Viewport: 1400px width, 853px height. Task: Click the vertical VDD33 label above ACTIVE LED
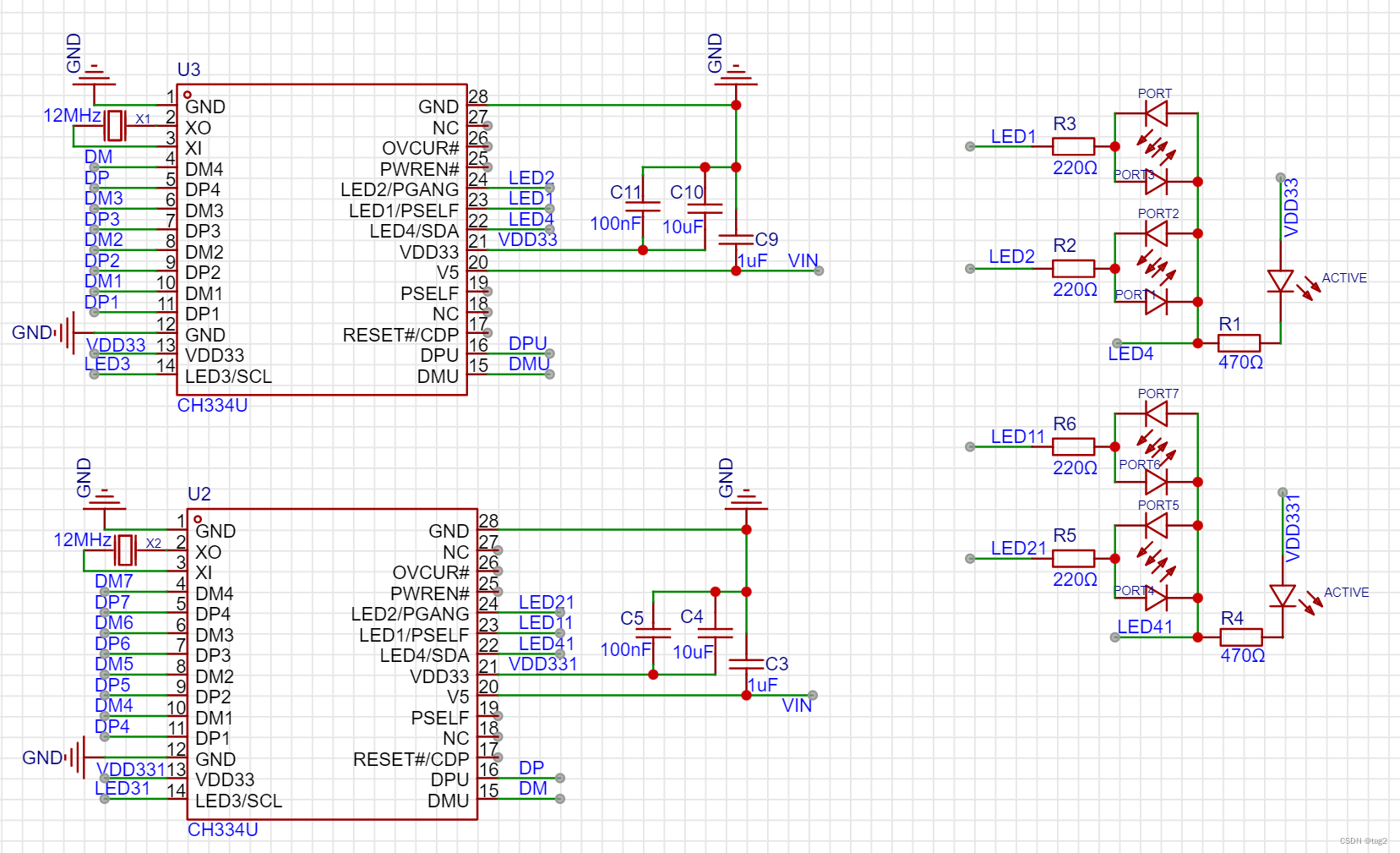[1291, 207]
